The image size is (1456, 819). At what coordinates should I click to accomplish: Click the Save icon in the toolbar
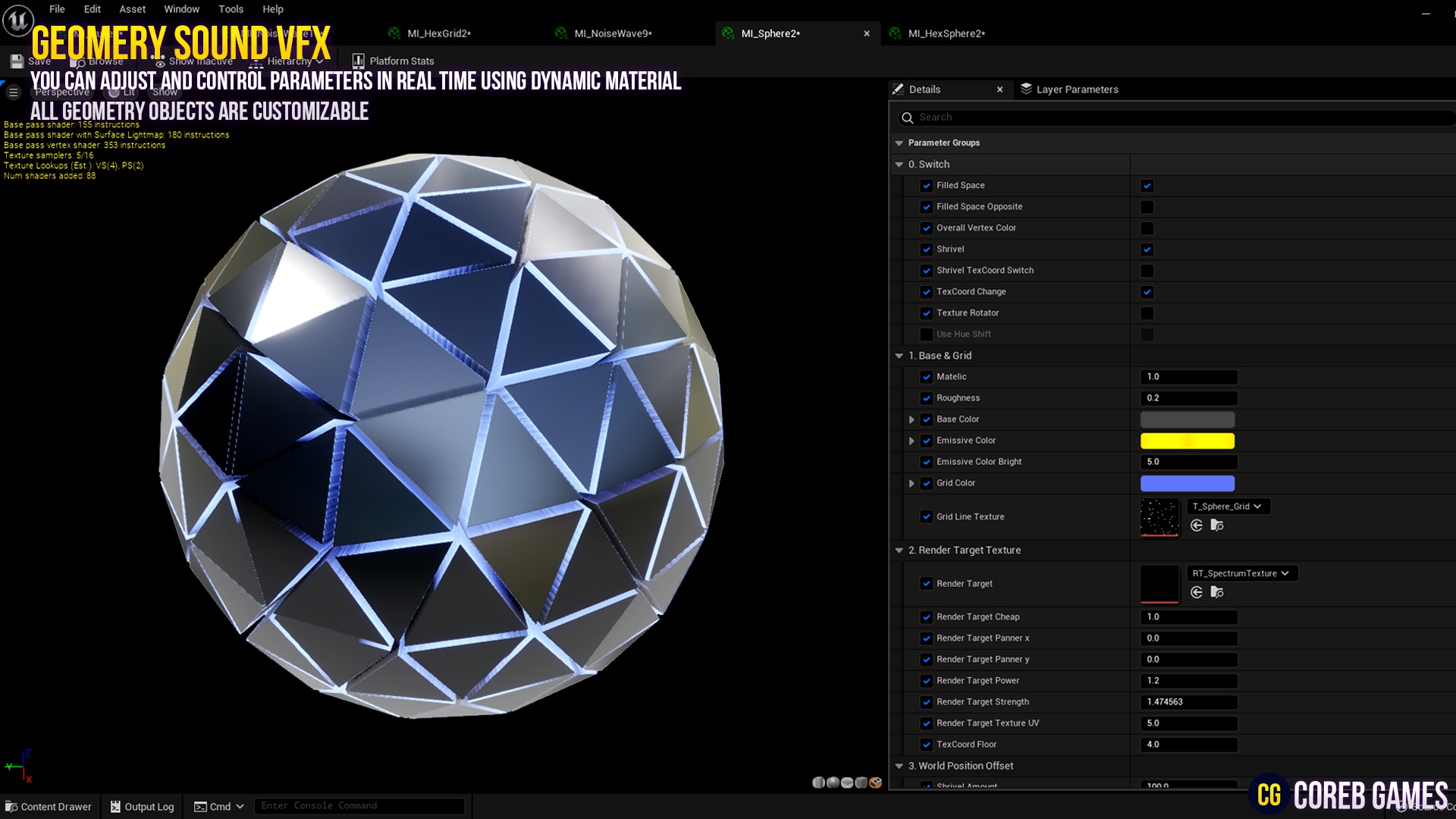click(x=16, y=61)
